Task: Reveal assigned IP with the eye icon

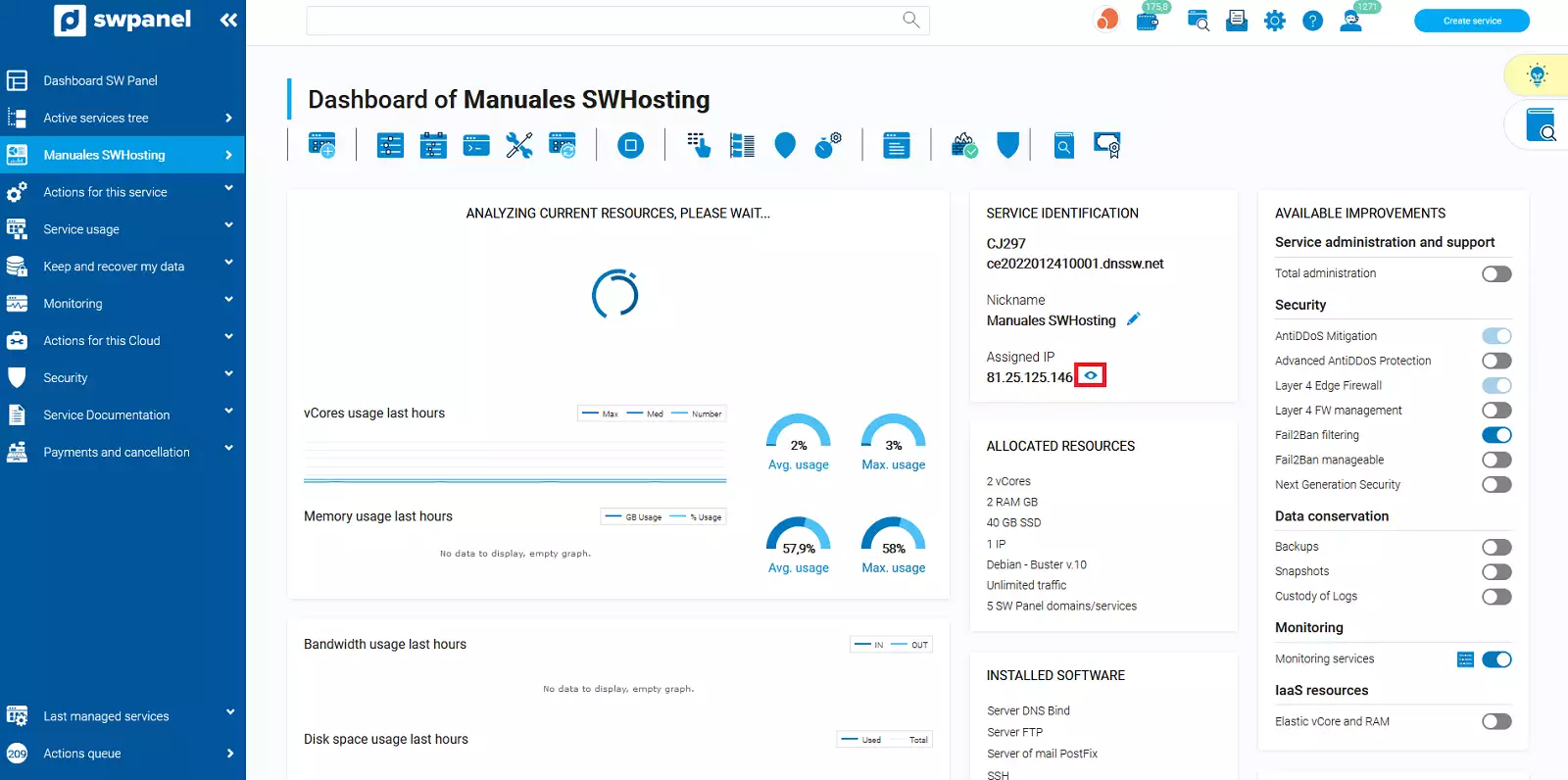Action: click(1091, 376)
